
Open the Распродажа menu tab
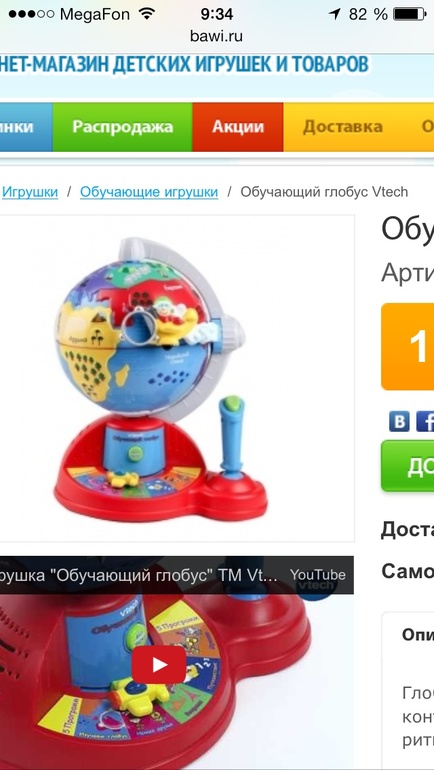[x=122, y=127]
